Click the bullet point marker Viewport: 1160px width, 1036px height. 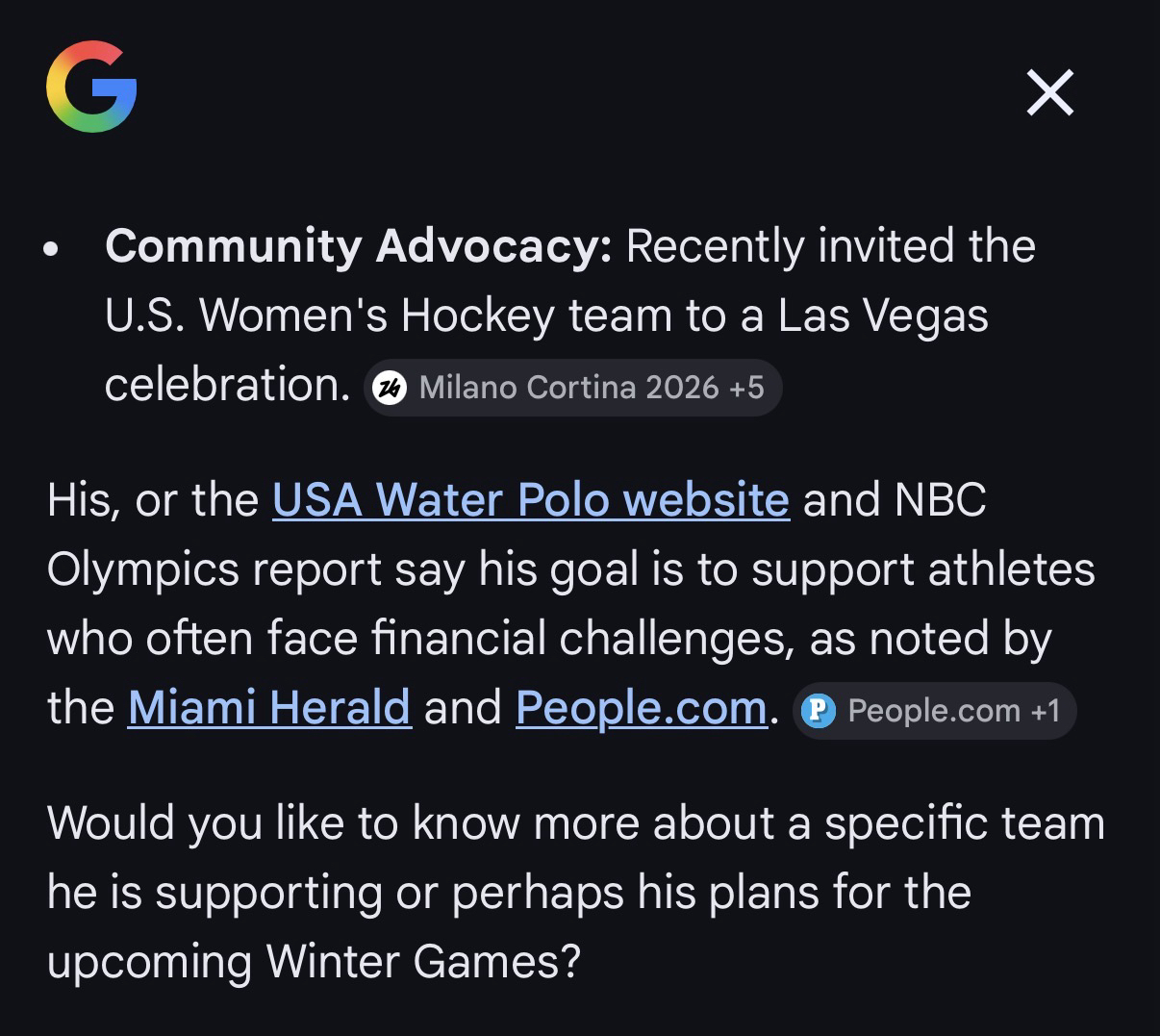[52, 248]
